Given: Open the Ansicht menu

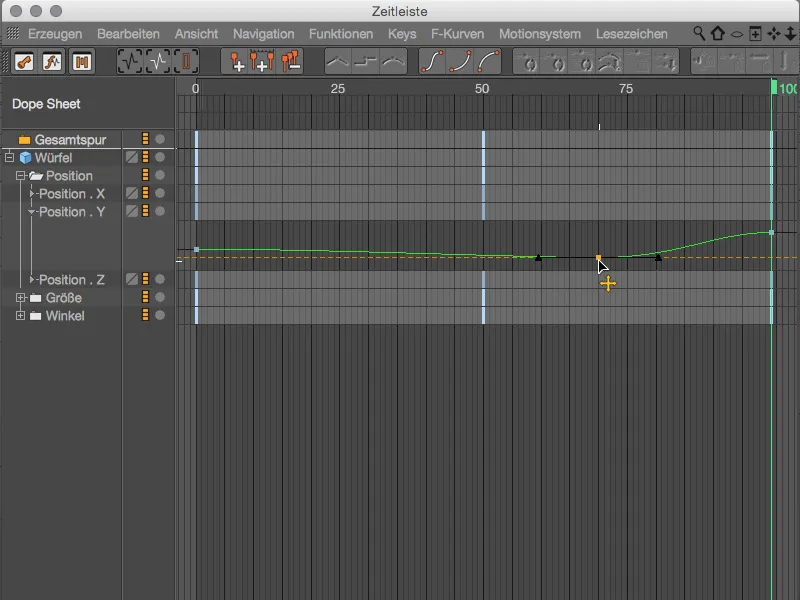Looking at the screenshot, I should pos(196,34).
